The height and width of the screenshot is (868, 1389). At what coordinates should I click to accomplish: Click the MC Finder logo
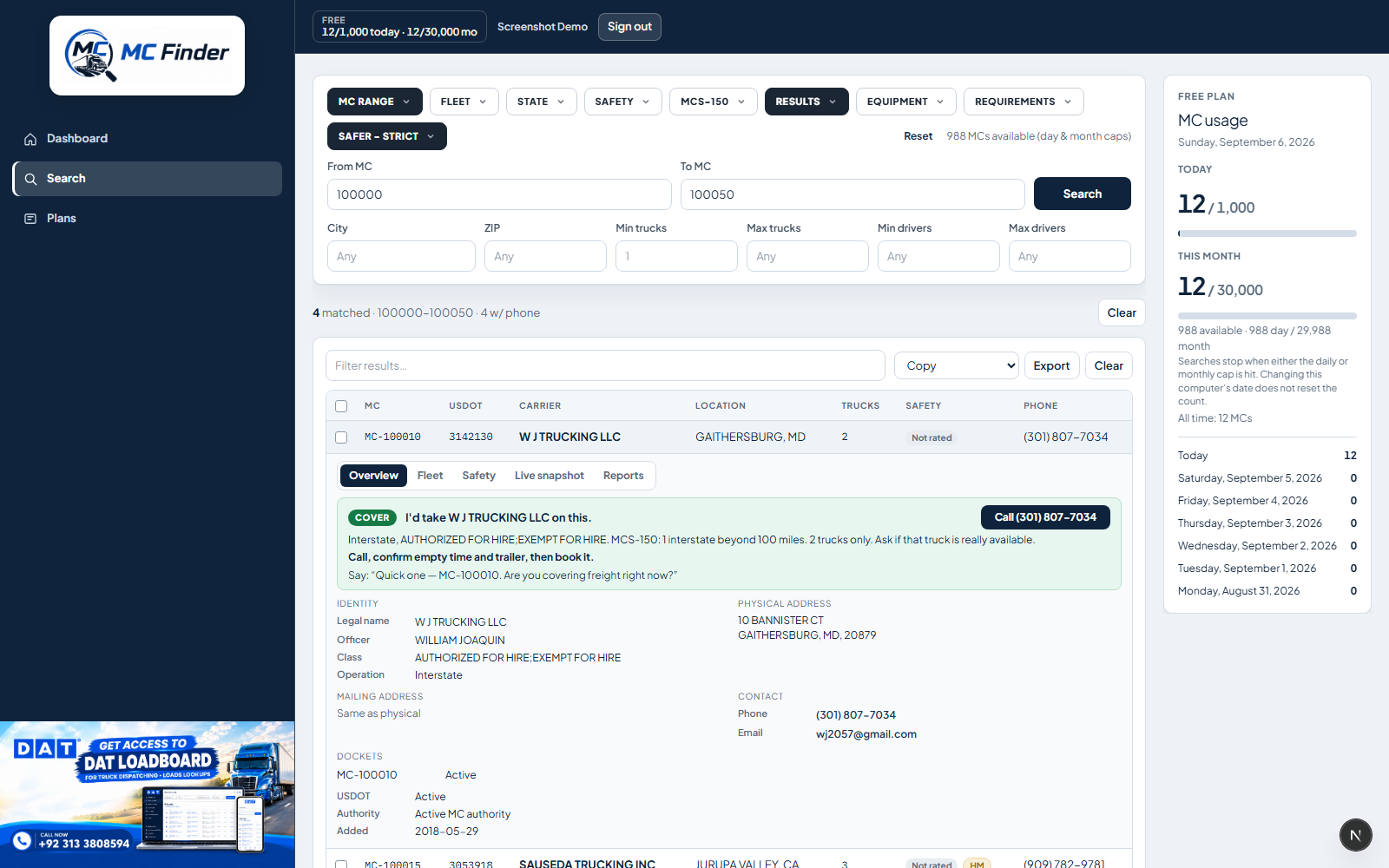[147, 56]
